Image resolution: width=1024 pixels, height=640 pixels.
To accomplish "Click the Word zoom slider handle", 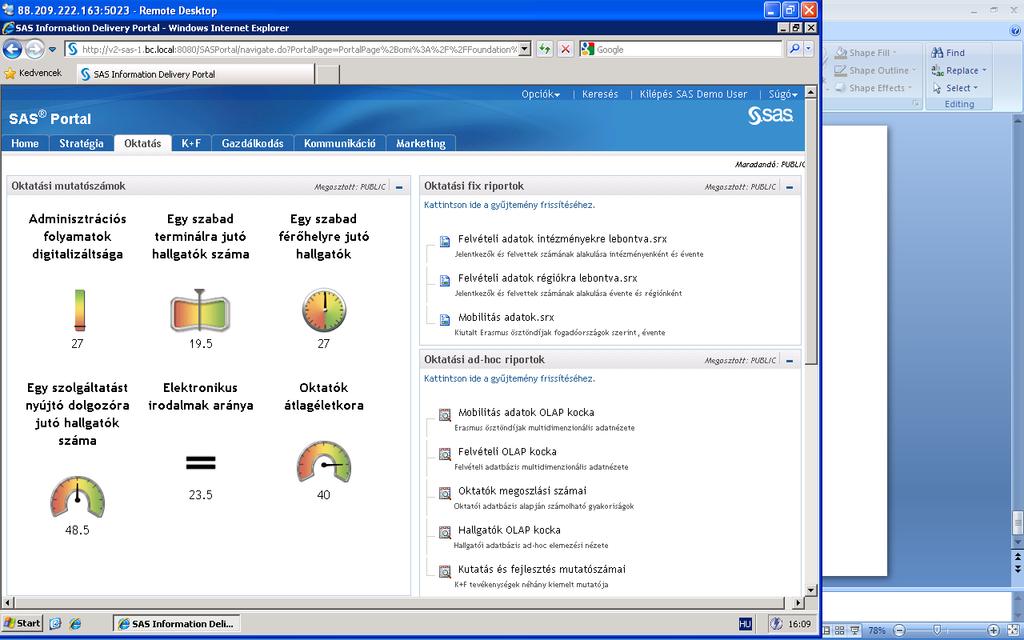I will coord(937,630).
